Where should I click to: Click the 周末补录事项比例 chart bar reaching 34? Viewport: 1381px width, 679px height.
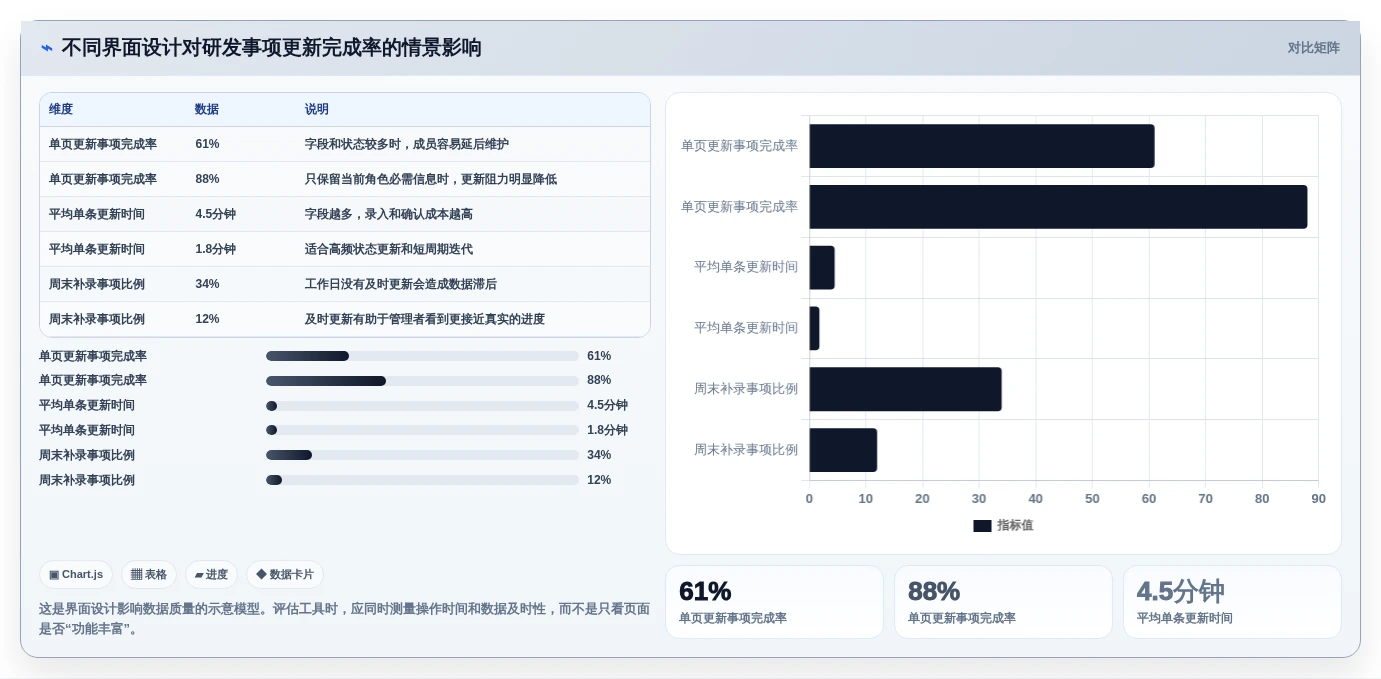(x=906, y=389)
